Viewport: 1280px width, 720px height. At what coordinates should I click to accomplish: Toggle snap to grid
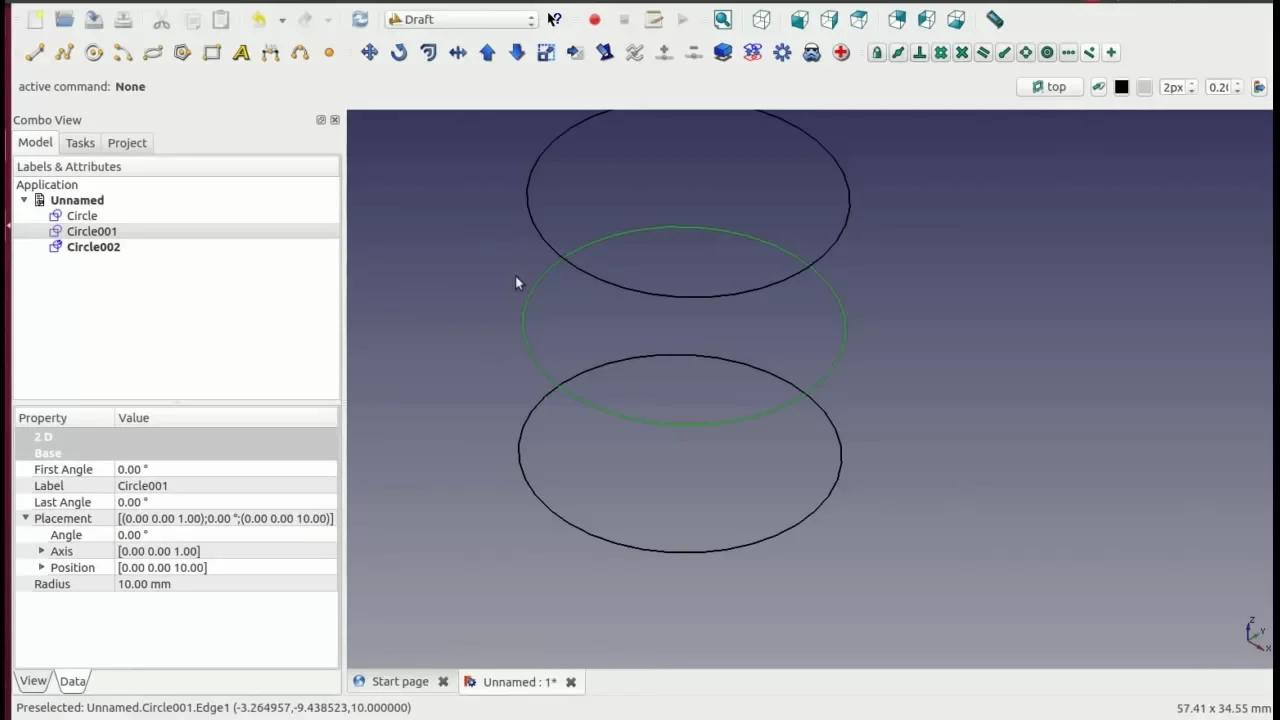pyautogui.click(x=940, y=53)
